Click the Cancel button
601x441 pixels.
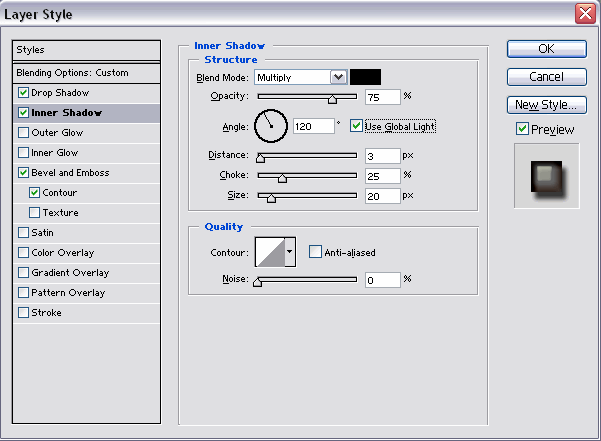tap(547, 77)
